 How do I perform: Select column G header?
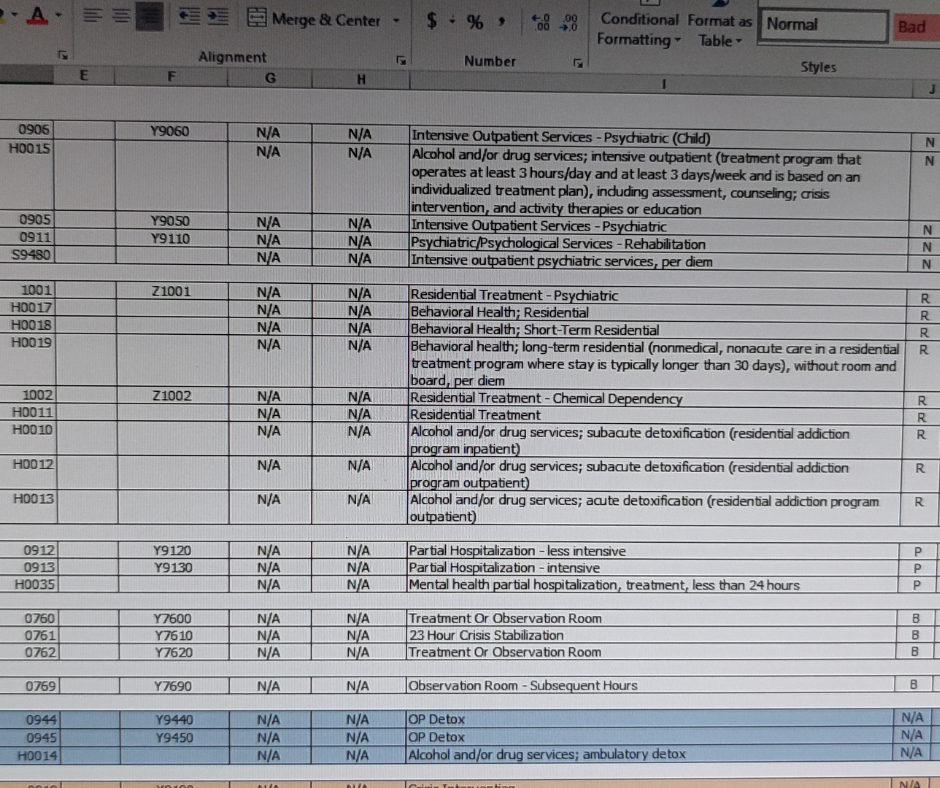point(270,78)
